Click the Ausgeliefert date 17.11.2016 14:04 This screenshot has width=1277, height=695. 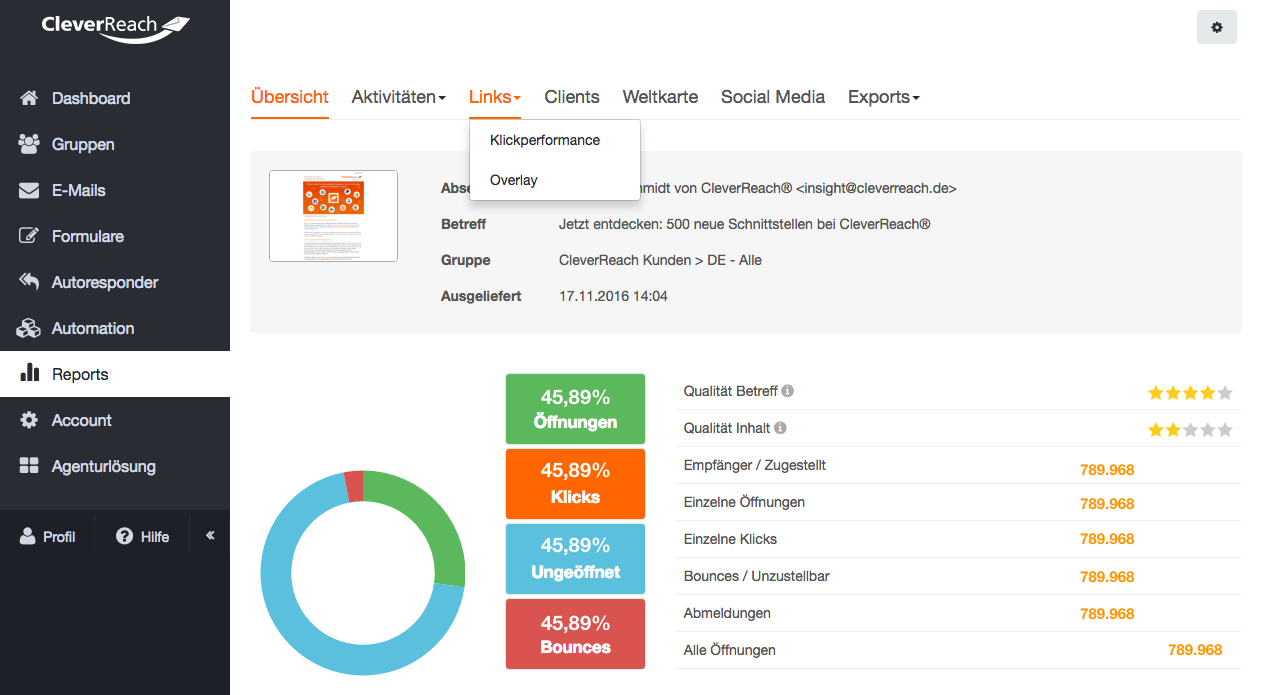(x=613, y=296)
